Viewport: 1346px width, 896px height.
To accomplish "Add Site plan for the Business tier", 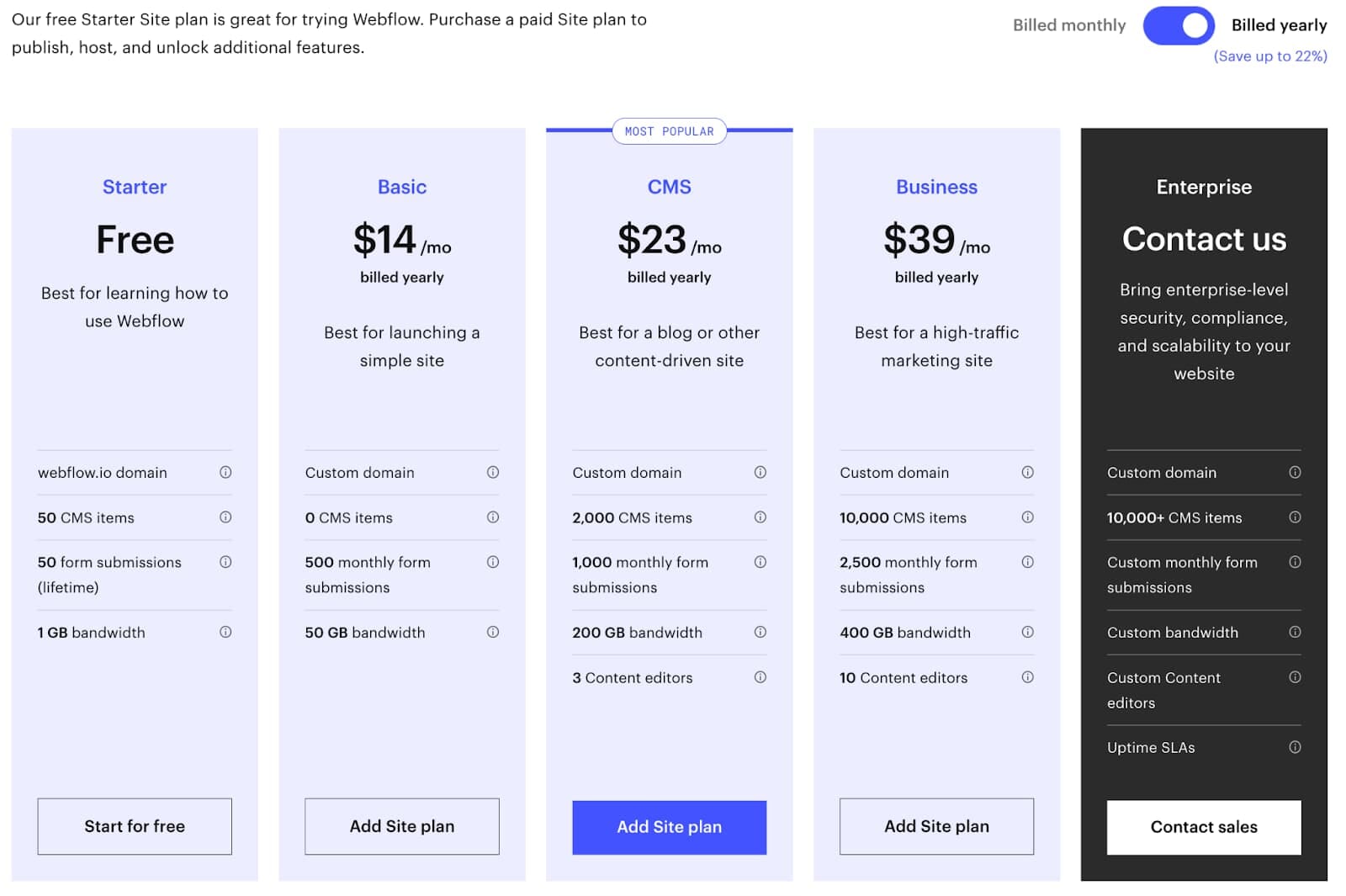I will (x=936, y=826).
